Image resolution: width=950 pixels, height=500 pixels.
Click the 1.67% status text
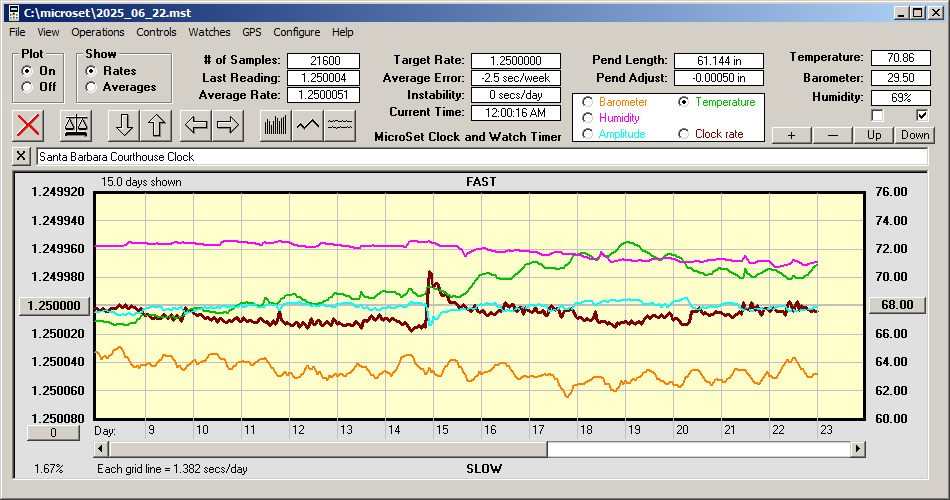coord(48,468)
